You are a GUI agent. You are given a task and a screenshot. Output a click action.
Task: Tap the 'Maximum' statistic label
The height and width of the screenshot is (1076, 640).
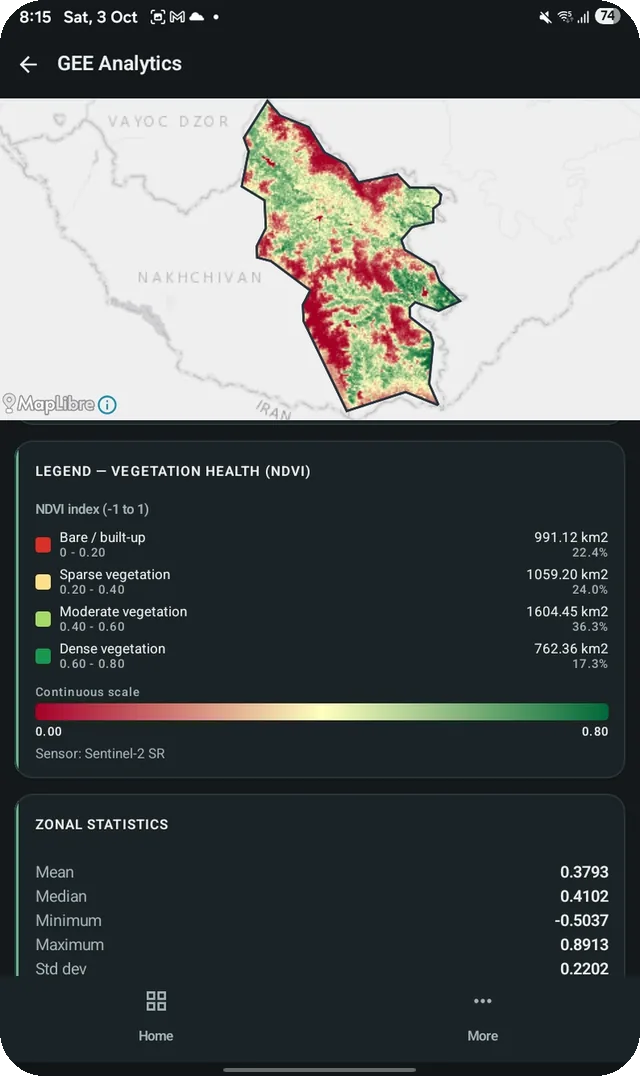click(x=70, y=945)
